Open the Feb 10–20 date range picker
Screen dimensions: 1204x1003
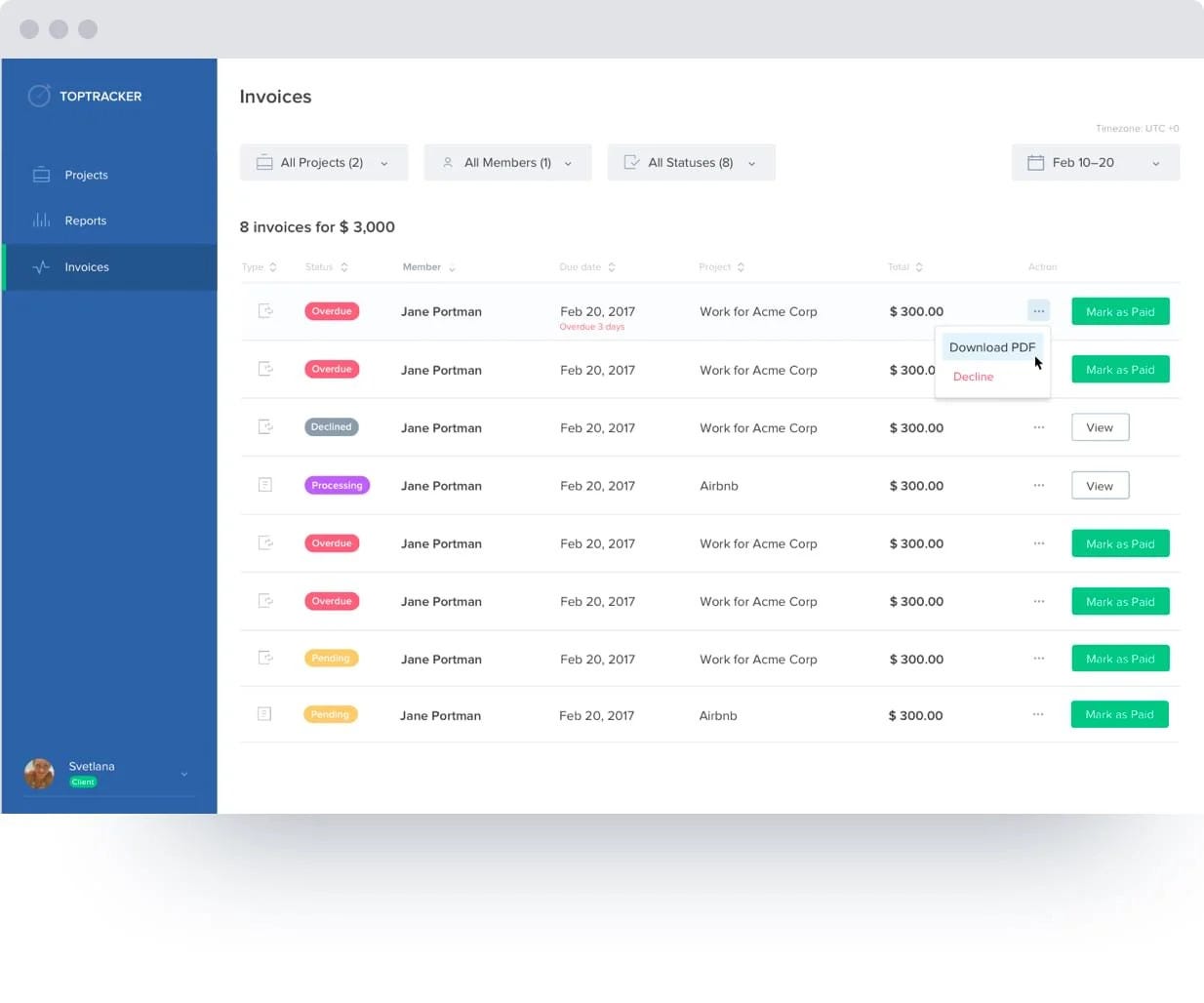(1094, 162)
